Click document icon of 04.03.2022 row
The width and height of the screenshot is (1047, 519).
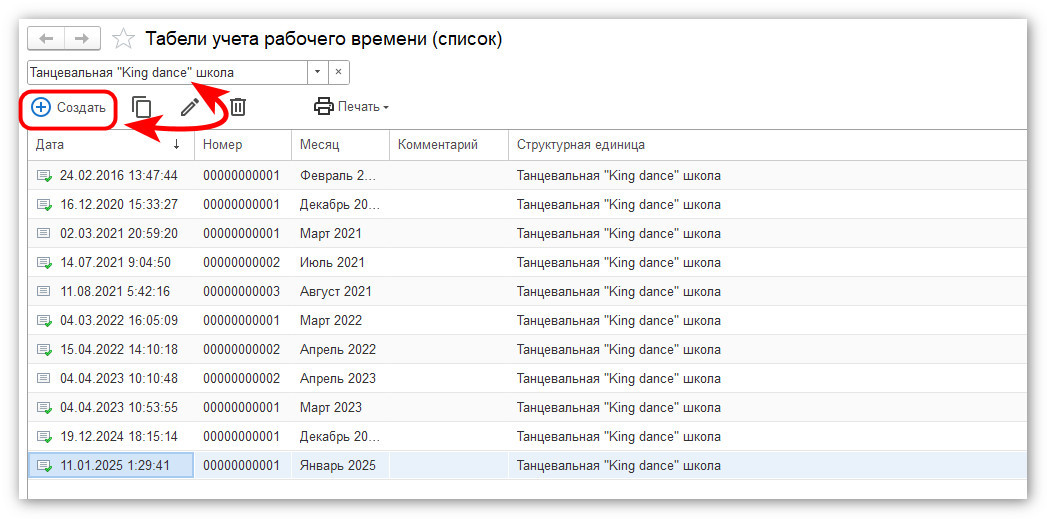44,321
